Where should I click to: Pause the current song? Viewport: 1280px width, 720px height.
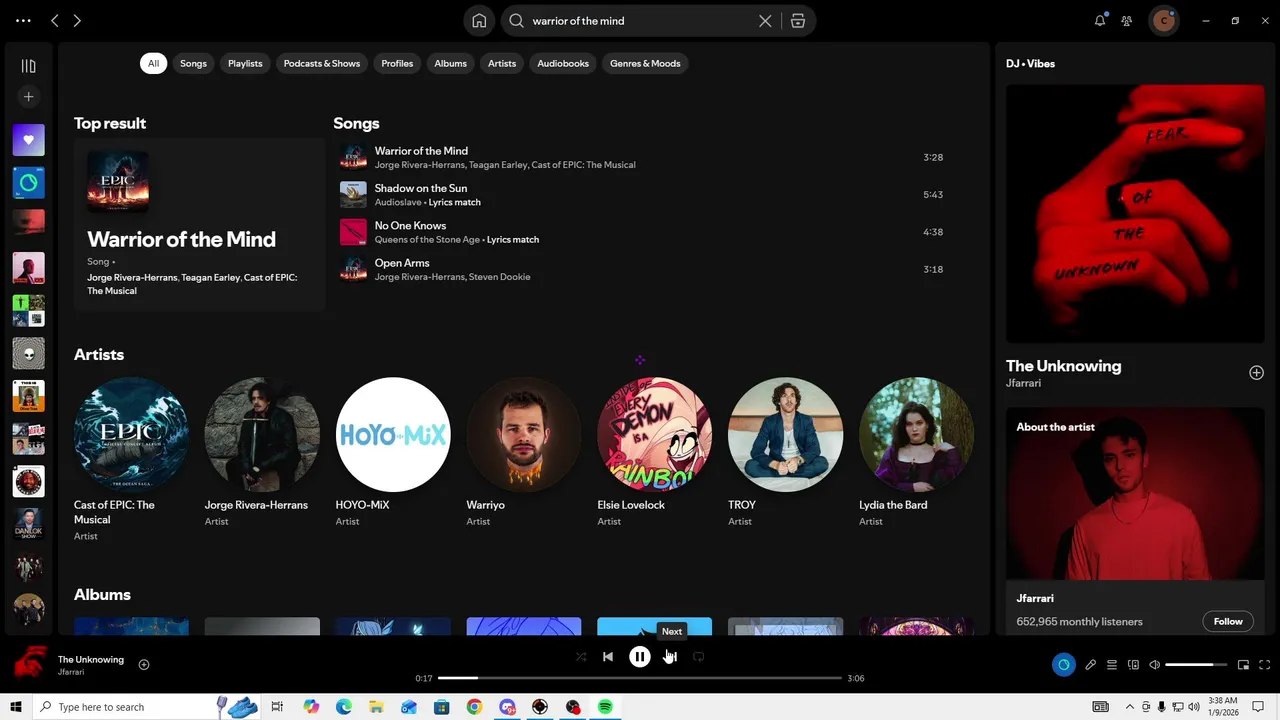[640, 657]
